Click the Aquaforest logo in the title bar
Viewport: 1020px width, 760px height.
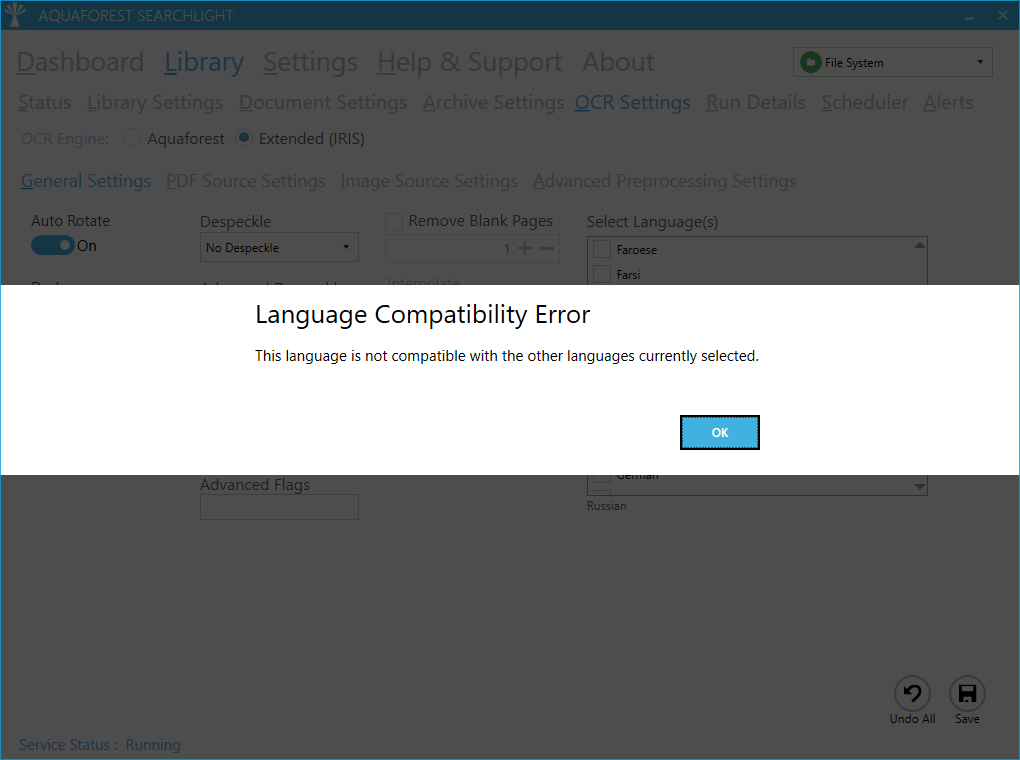[x=16, y=14]
